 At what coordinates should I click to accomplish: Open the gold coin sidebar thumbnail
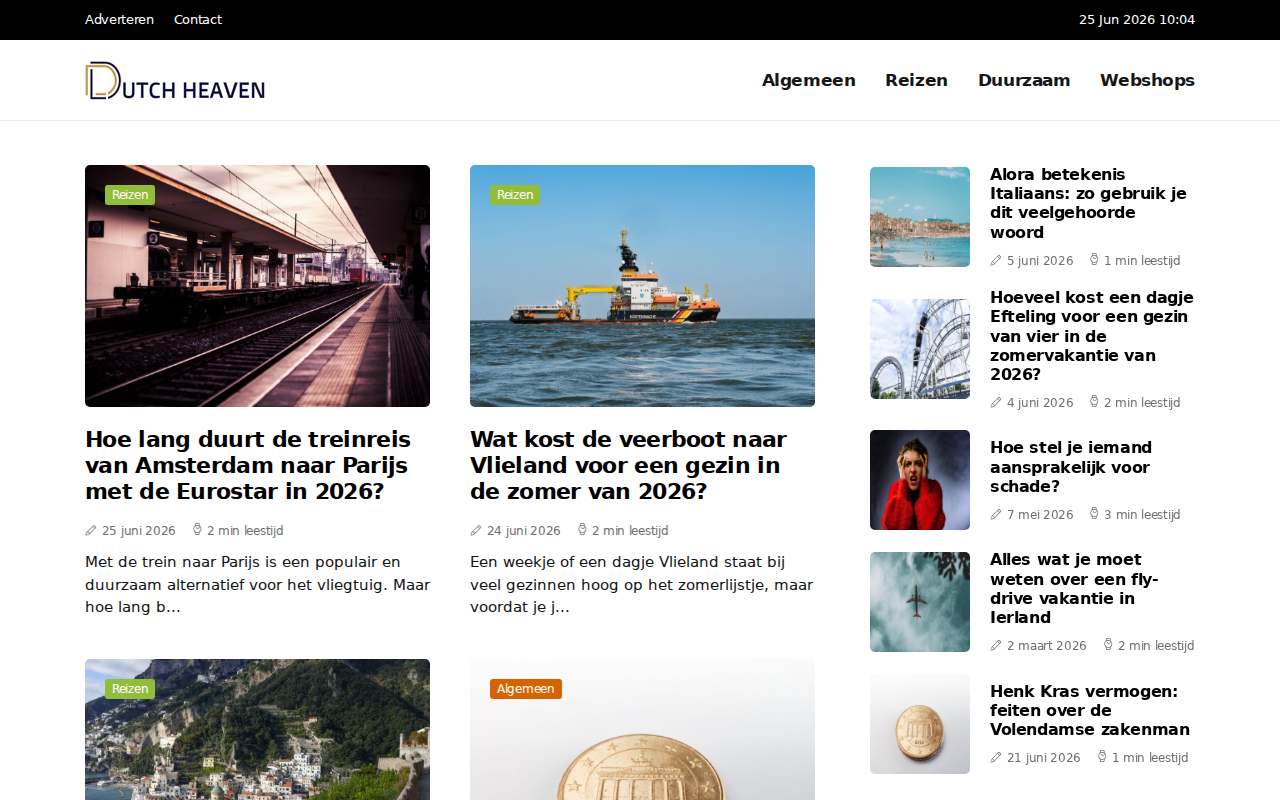[920, 724]
